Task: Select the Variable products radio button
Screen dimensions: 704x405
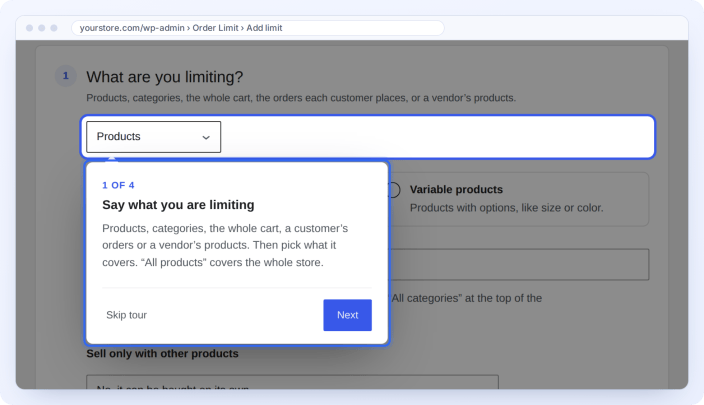Action: (394, 190)
